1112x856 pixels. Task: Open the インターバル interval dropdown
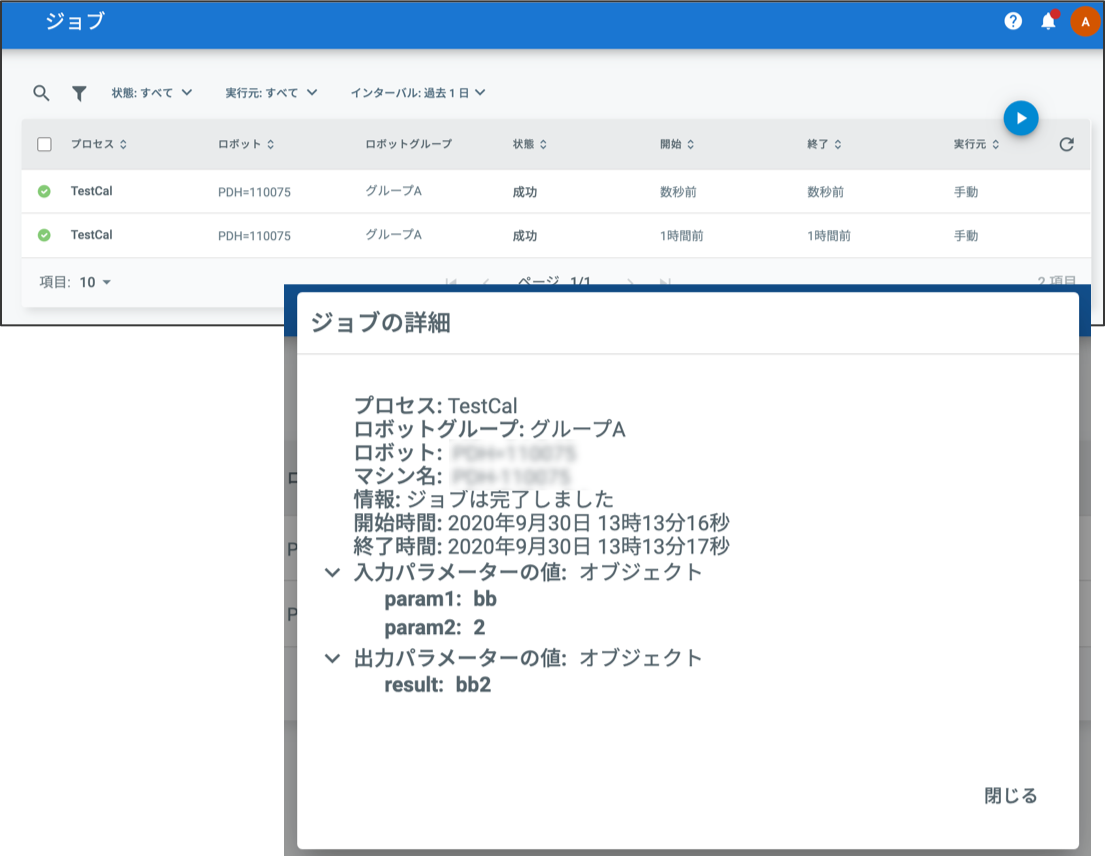(420, 92)
